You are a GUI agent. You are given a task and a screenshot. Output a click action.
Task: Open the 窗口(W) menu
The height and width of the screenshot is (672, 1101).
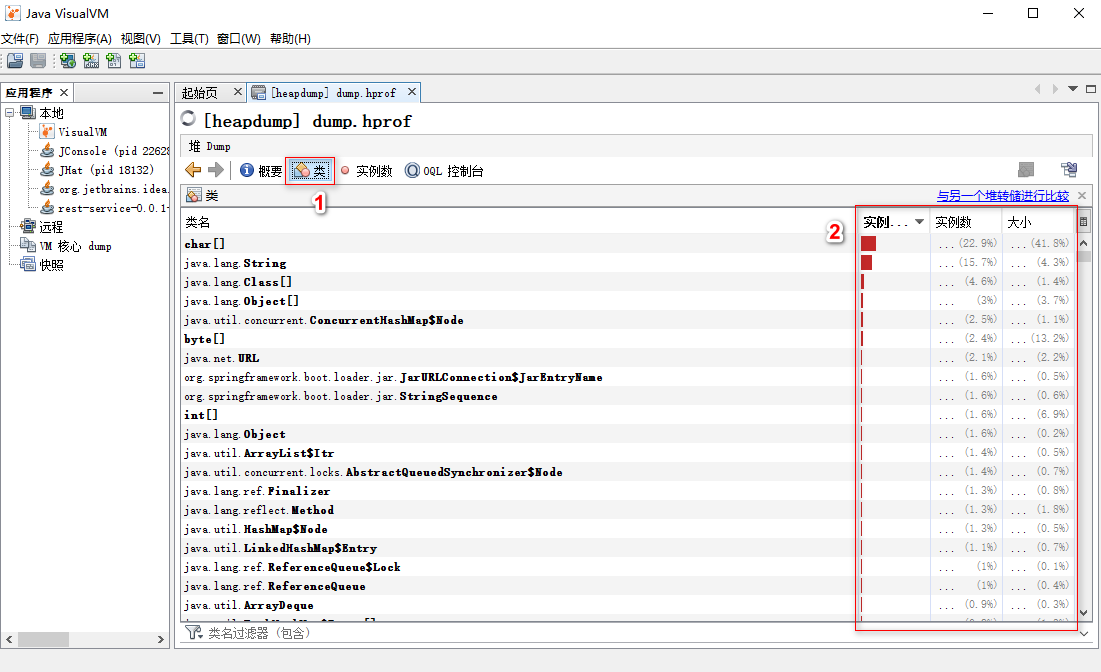coord(239,39)
